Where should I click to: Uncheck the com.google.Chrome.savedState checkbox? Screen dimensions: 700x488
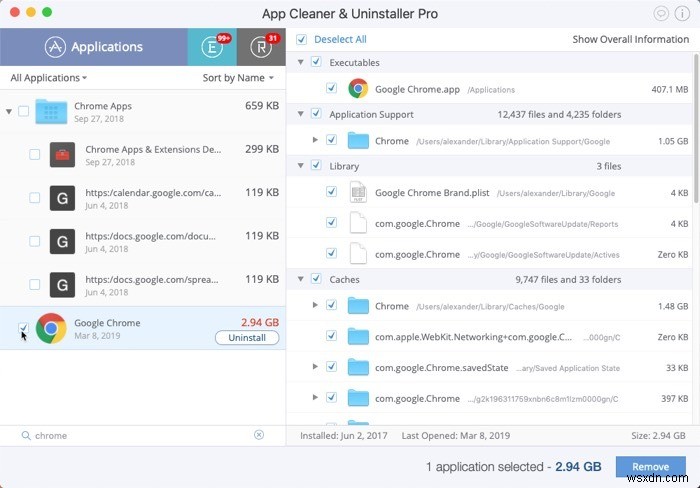click(331, 367)
